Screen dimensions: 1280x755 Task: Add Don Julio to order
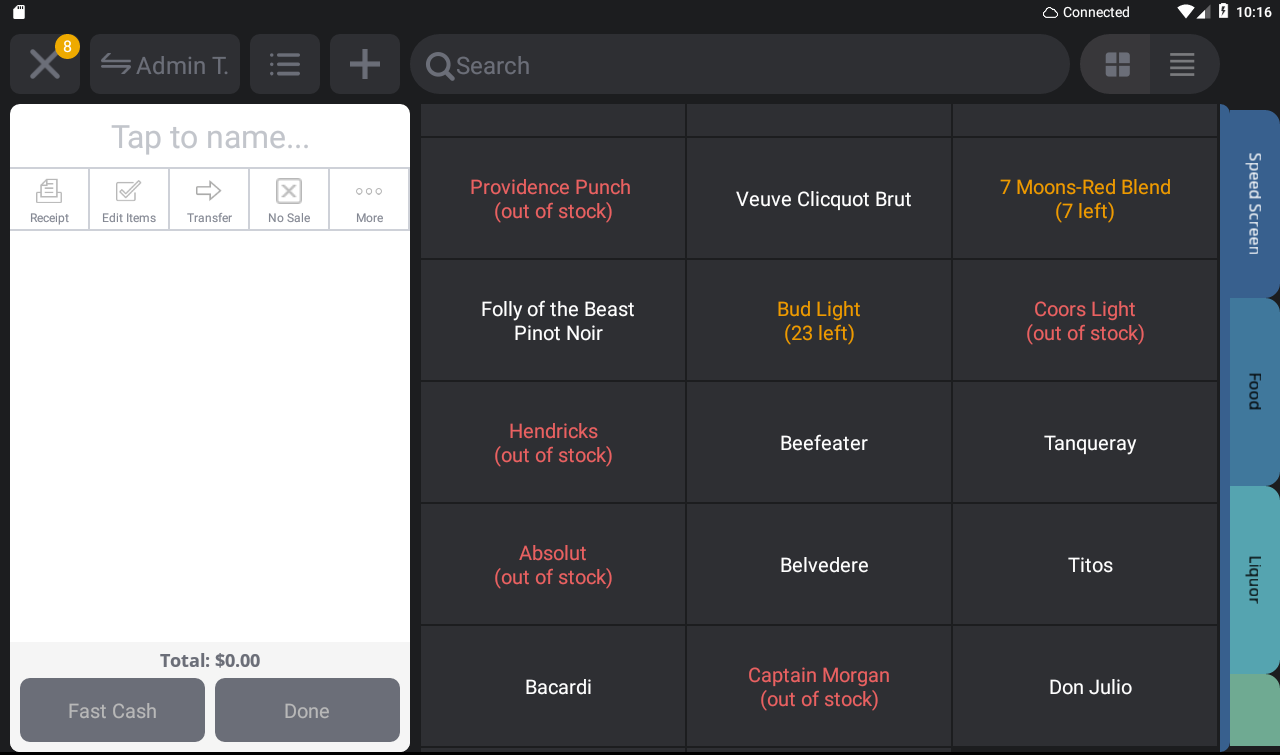click(x=1085, y=687)
